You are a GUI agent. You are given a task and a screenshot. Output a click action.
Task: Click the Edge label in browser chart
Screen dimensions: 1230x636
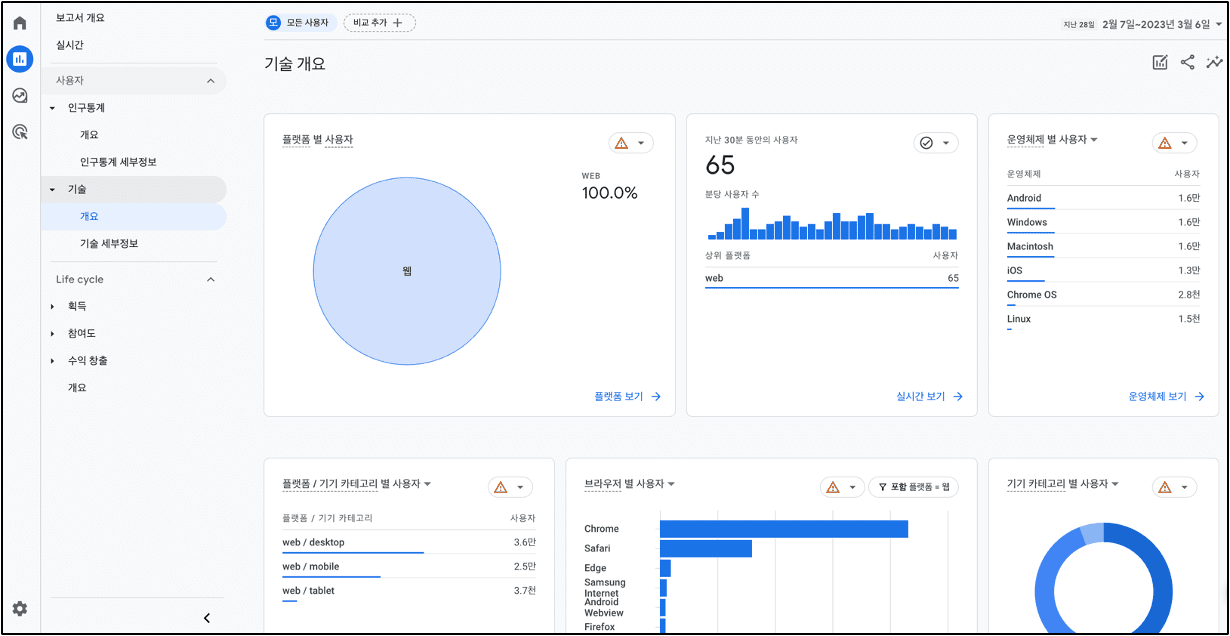point(595,568)
